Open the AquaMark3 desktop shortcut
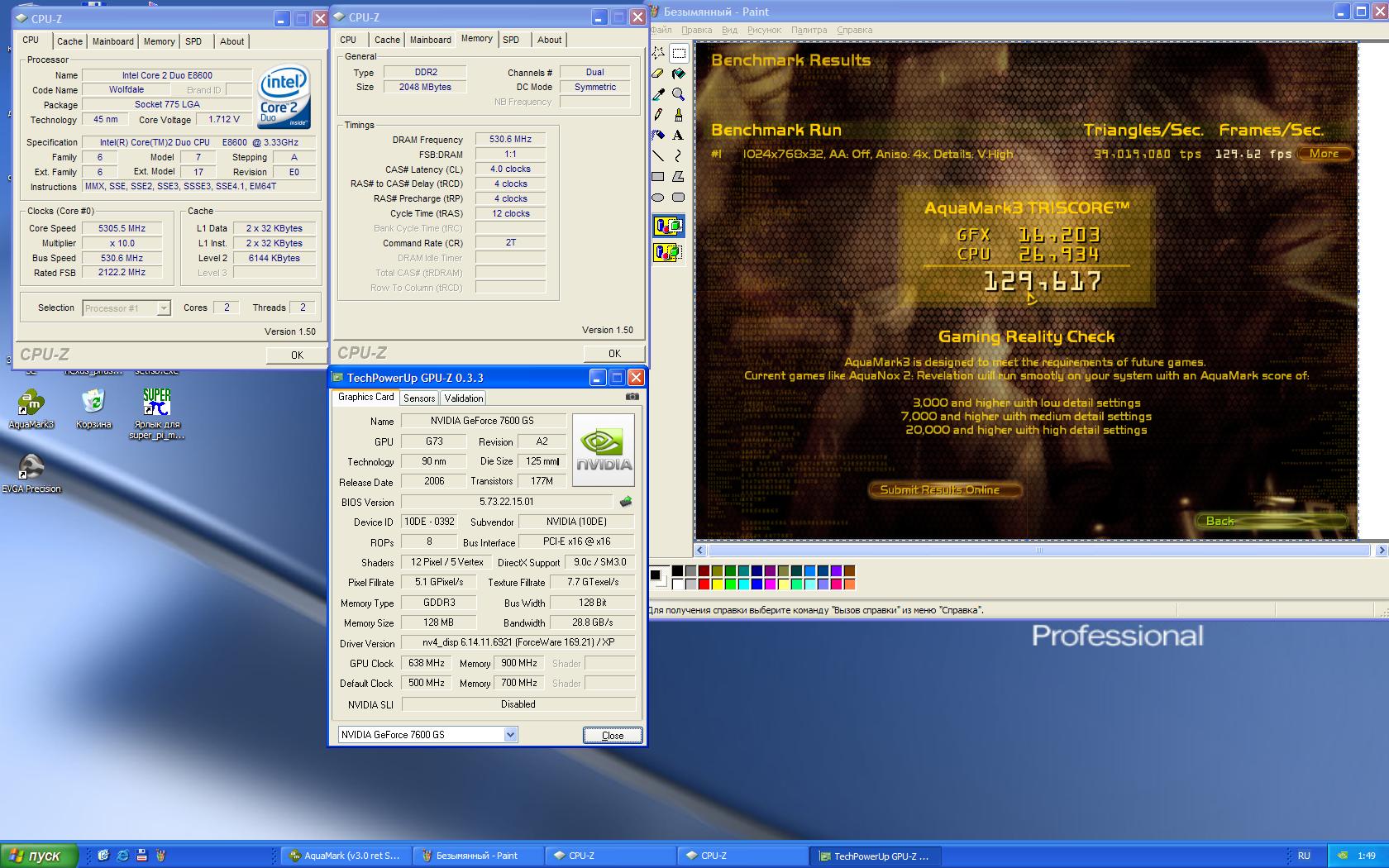The height and width of the screenshot is (868, 1389). [31, 410]
